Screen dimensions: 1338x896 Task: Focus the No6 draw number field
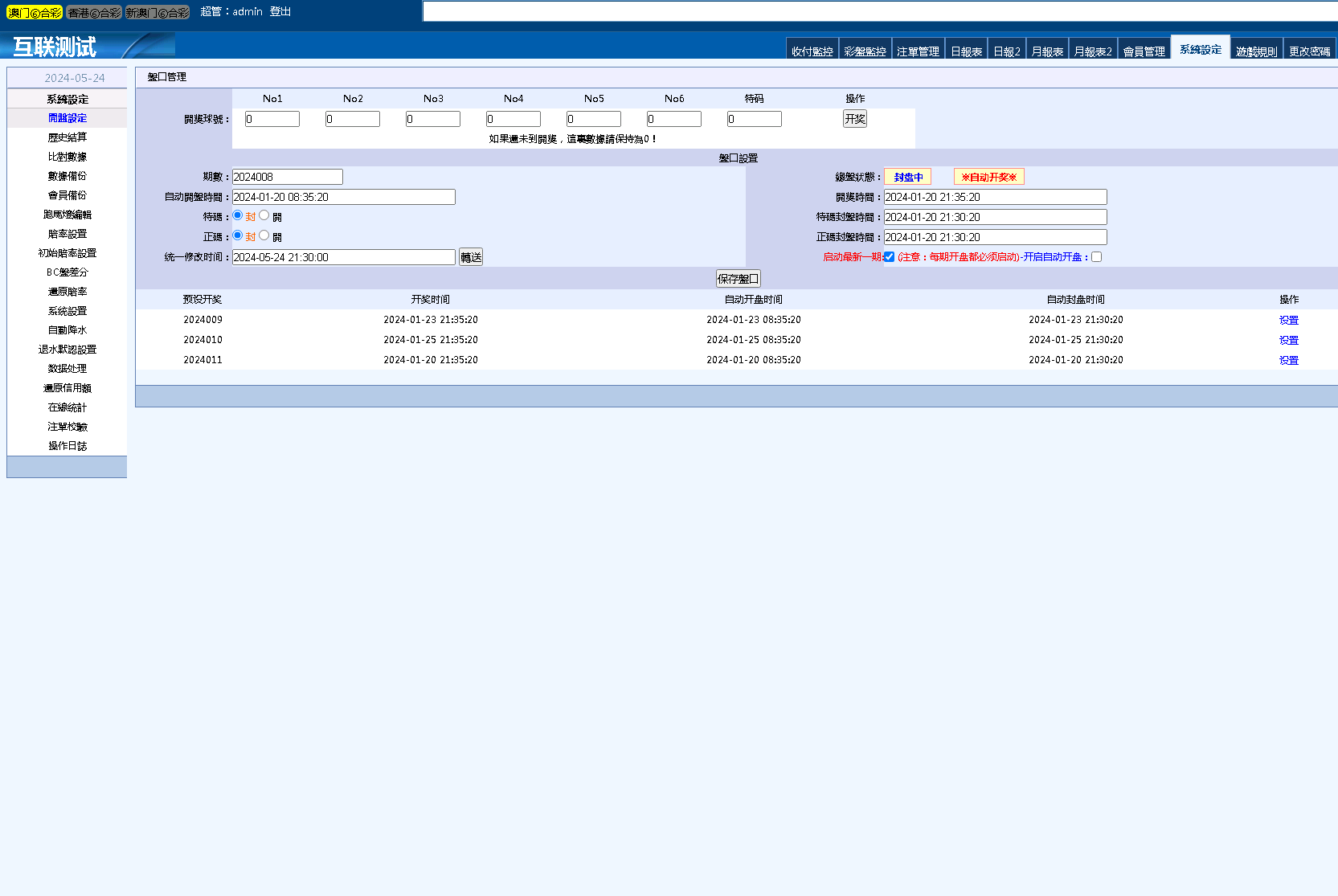click(x=674, y=119)
